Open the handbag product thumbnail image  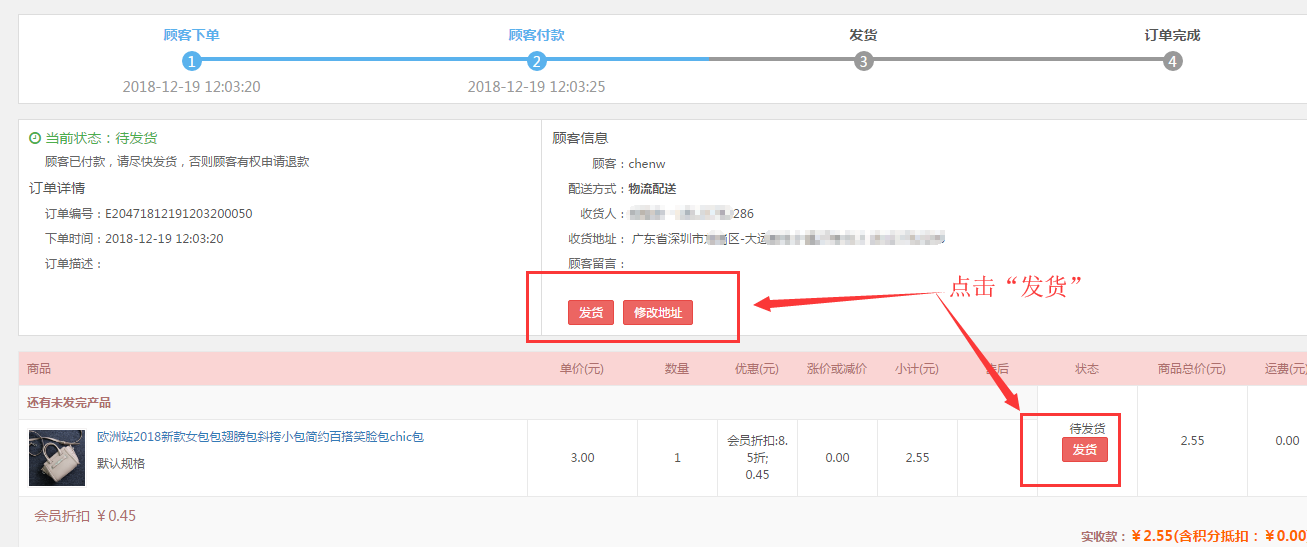(x=56, y=458)
